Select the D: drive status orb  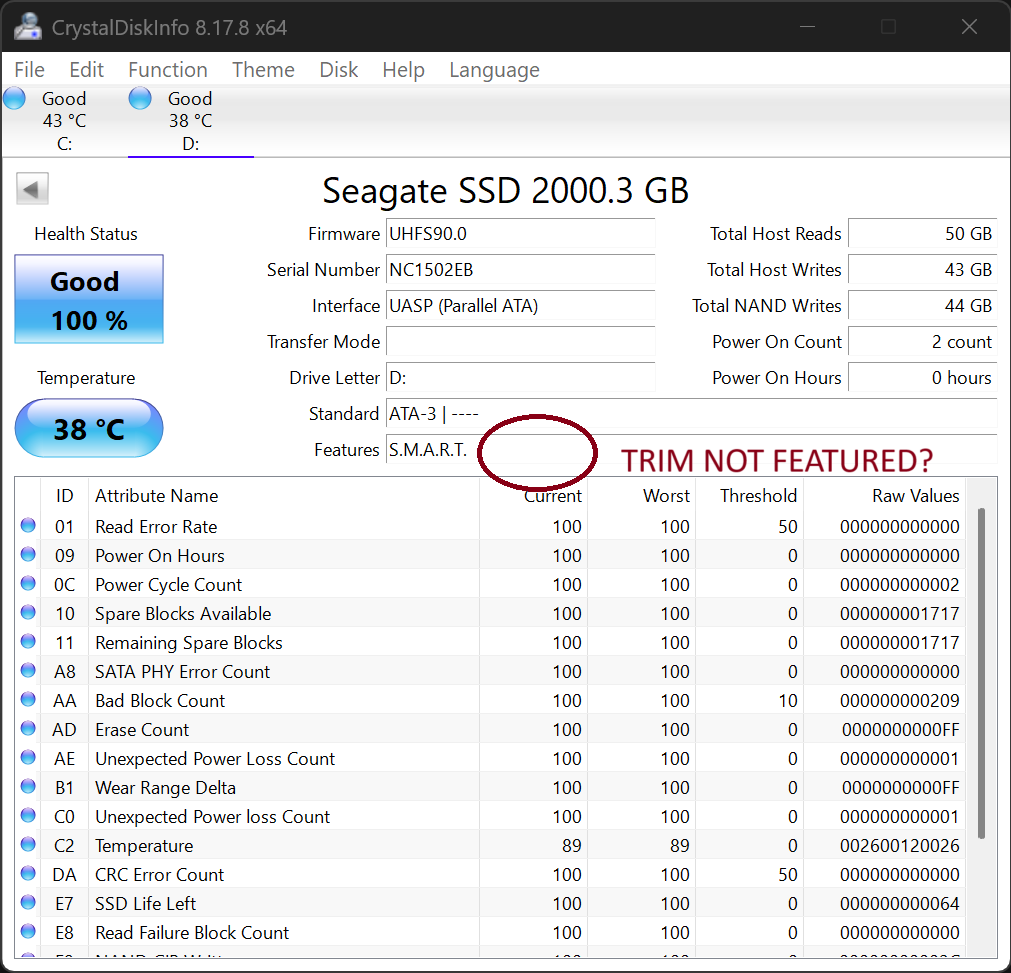click(141, 98)
